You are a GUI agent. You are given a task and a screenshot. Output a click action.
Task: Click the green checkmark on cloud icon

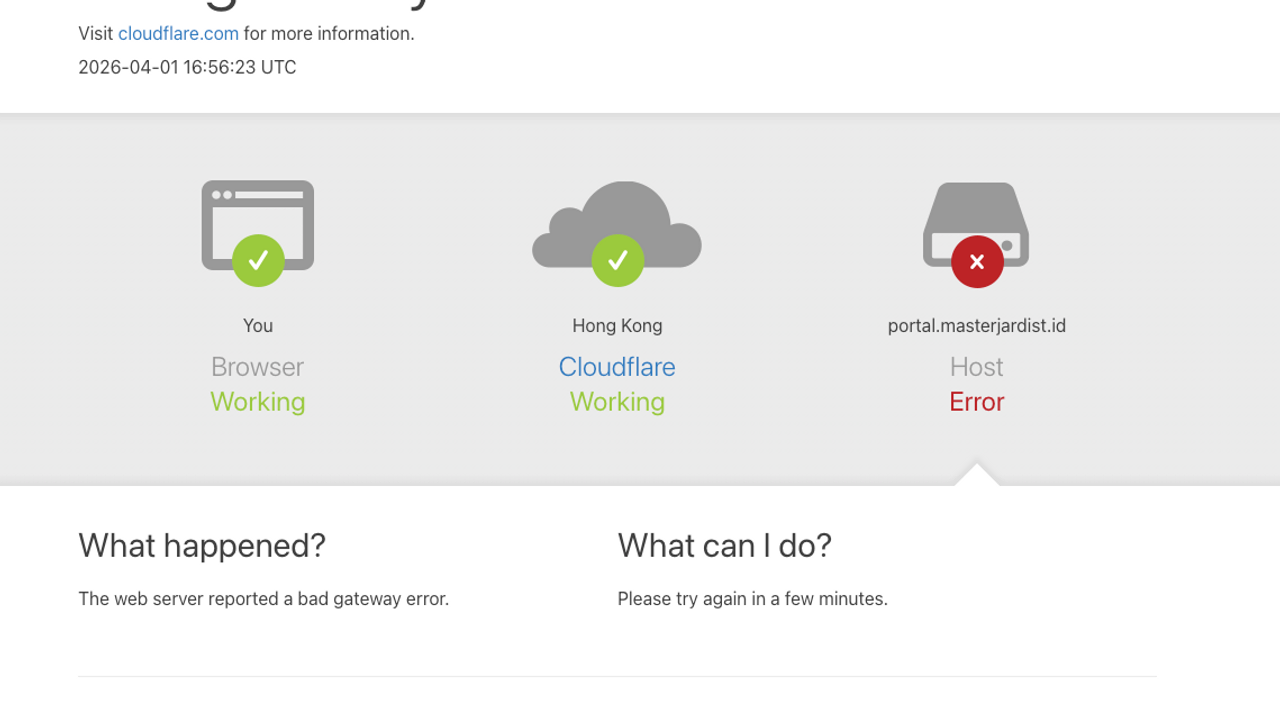click(618, 261)
